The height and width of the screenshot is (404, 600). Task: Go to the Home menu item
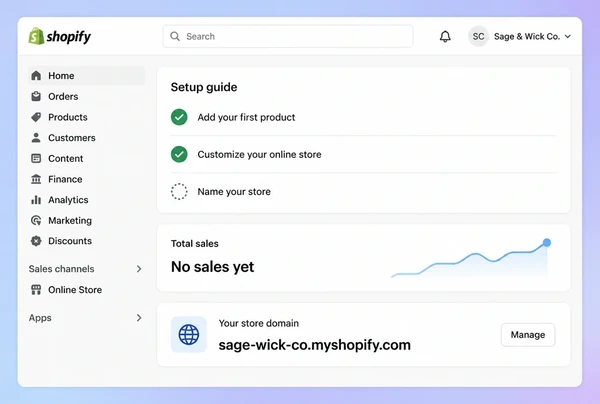(x=86, y=75)
